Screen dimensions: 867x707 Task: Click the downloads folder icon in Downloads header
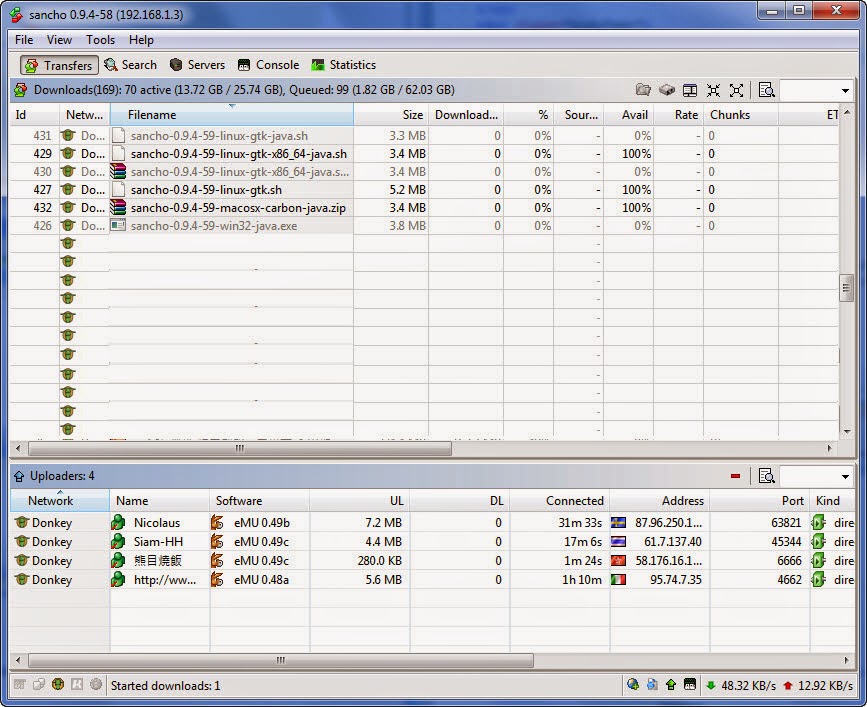(x=643, y=90)
